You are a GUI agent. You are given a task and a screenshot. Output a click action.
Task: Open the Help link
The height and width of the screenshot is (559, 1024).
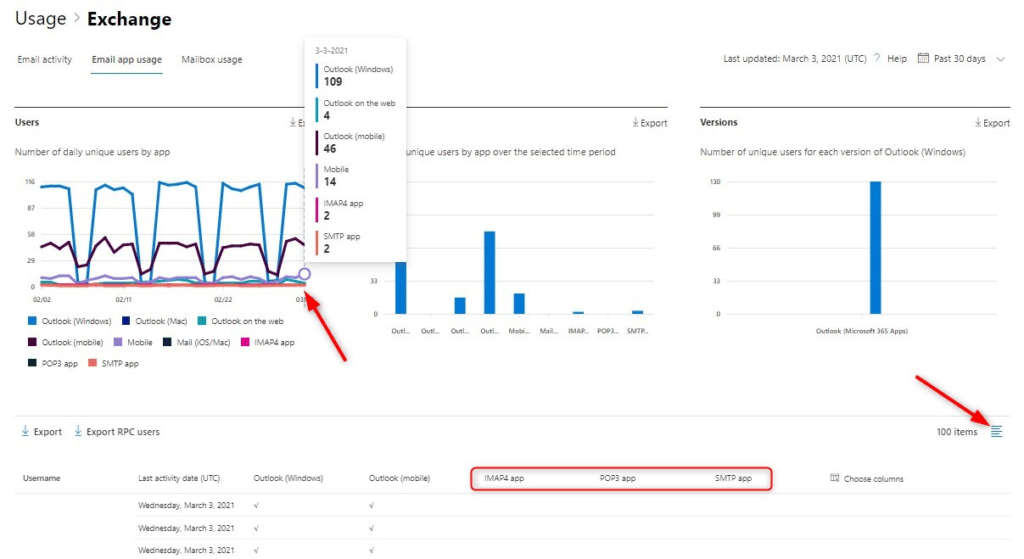pyautogui.click(x=897, y=59)
